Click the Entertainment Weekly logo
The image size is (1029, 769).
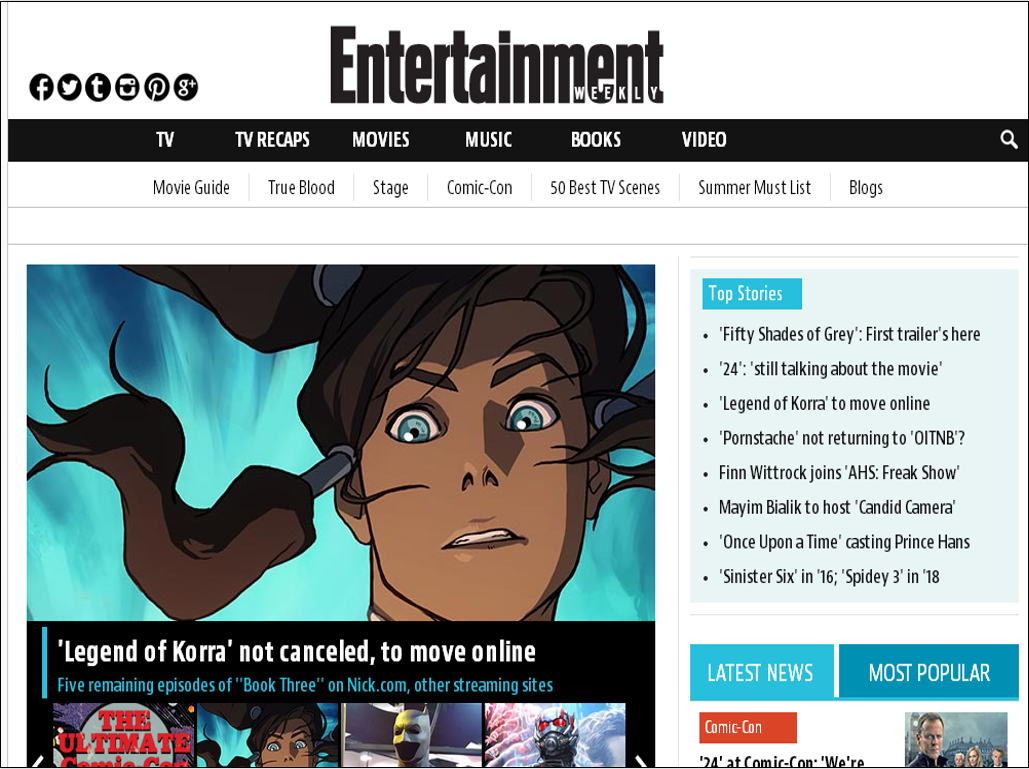pos(497,65)
